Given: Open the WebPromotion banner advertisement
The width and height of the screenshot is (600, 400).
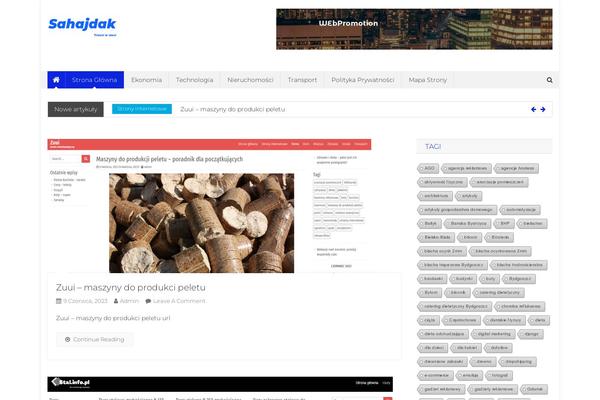Looking at the screenshot, I should (414, 29).
